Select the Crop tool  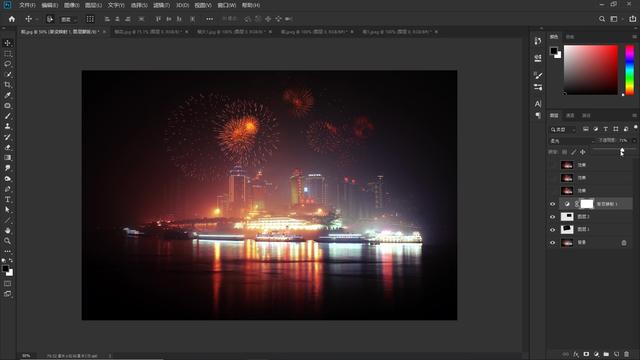click(7, 85)
